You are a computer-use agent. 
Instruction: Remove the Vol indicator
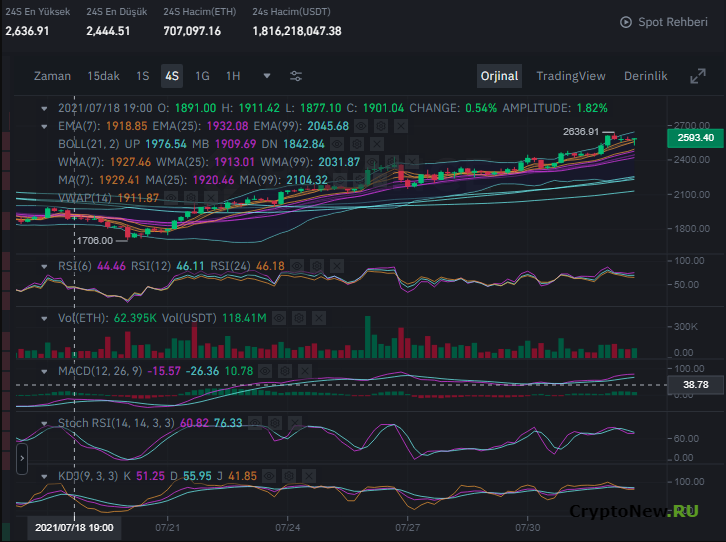(x=319, y=318)
